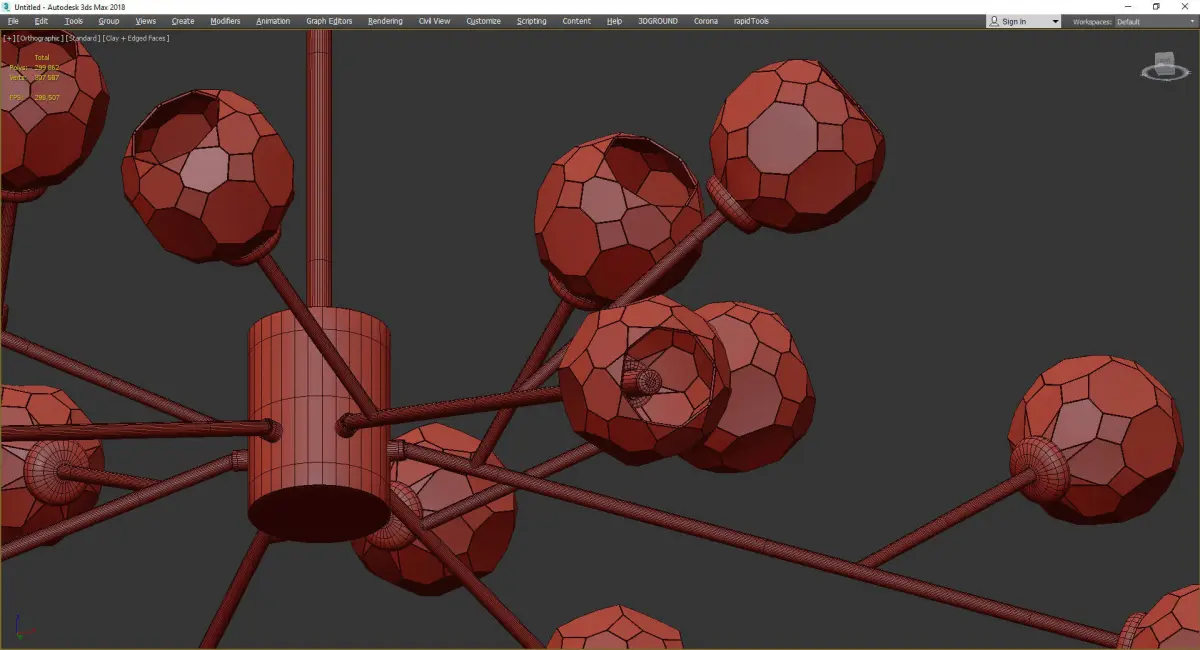1200x650 pixels.
Task: Open the [+] viewport general menu
Action: click(8, 38)
